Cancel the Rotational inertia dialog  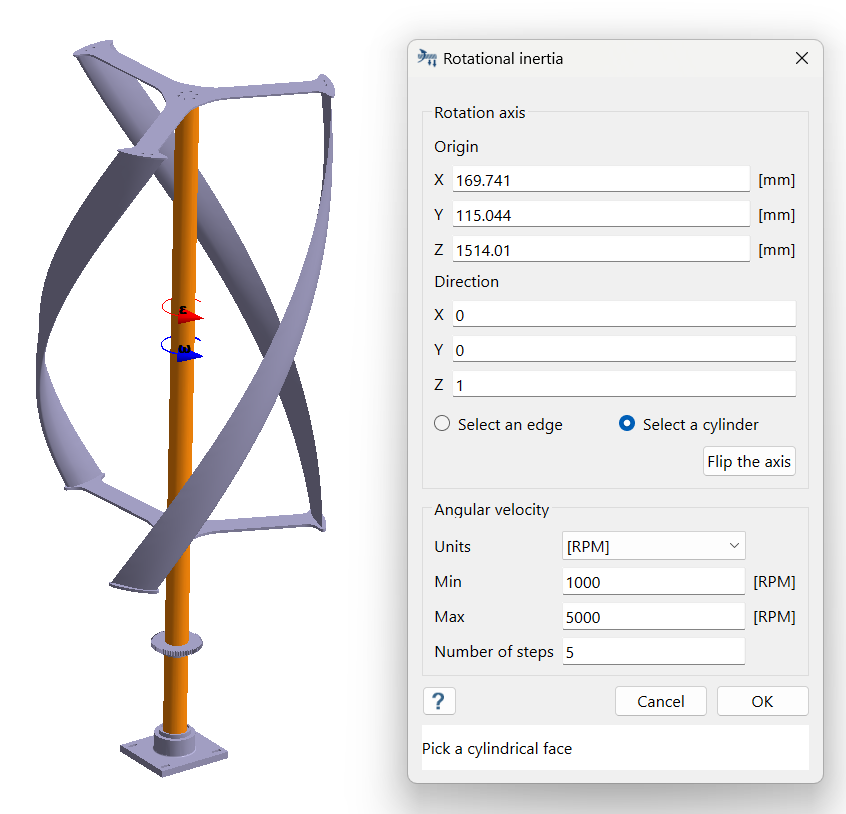point(660,701)
